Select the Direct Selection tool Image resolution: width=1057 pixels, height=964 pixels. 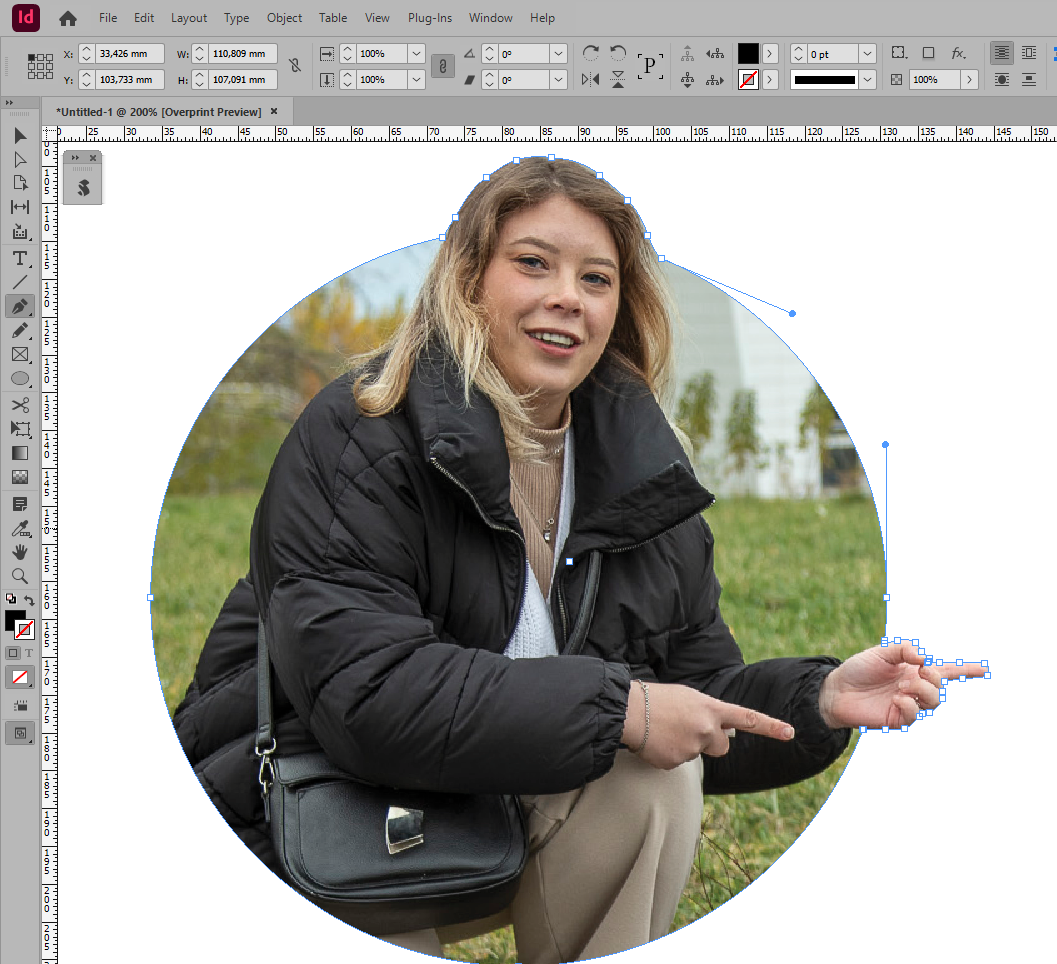point(20,159)
